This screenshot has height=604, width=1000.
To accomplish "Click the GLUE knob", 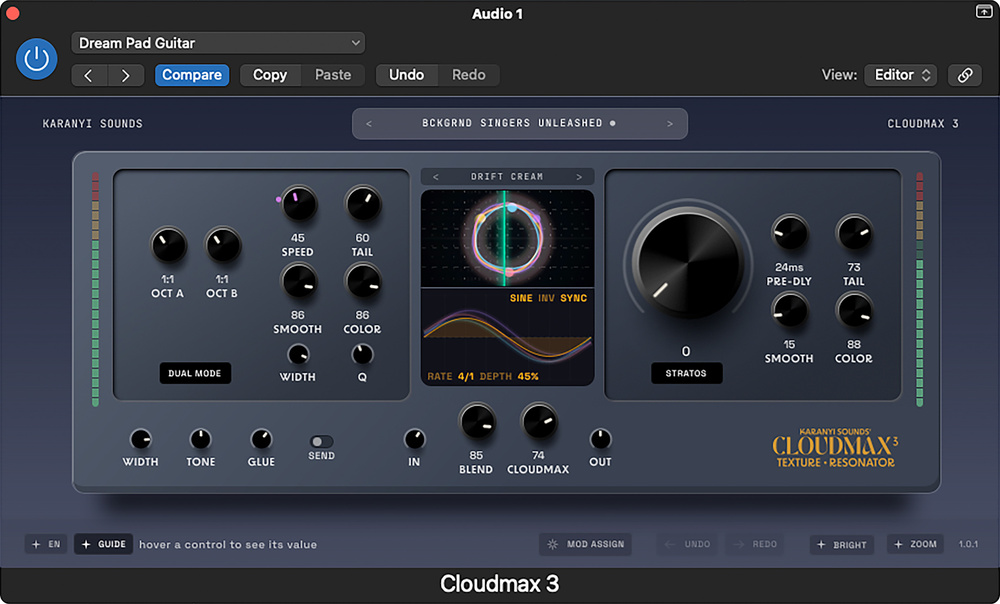I will pyautogui.click(x=261, y=439).
